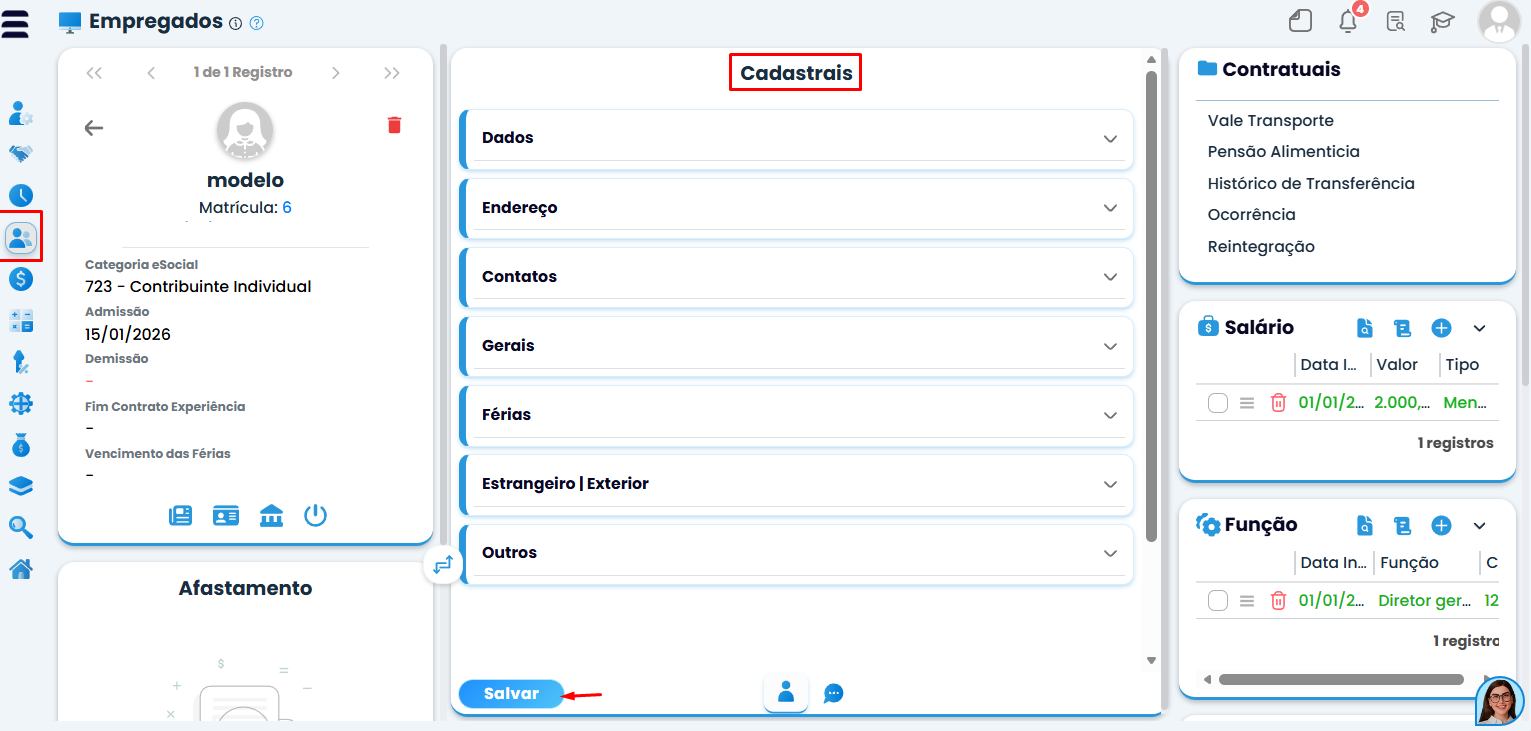Expand the Estrangeiro | Exterior section
The height and width of the screenshot is (731, 1531).
click(796, 484)
